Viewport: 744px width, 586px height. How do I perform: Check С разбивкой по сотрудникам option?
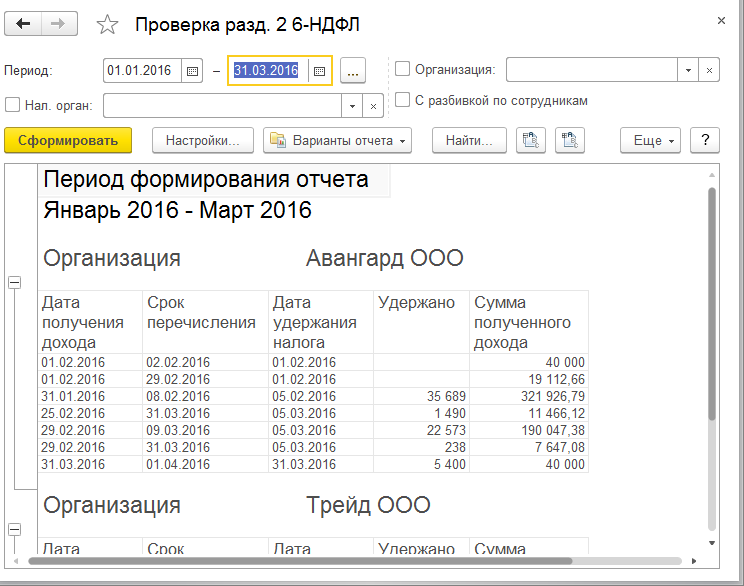pyautogui.click(x=403, y=100)
